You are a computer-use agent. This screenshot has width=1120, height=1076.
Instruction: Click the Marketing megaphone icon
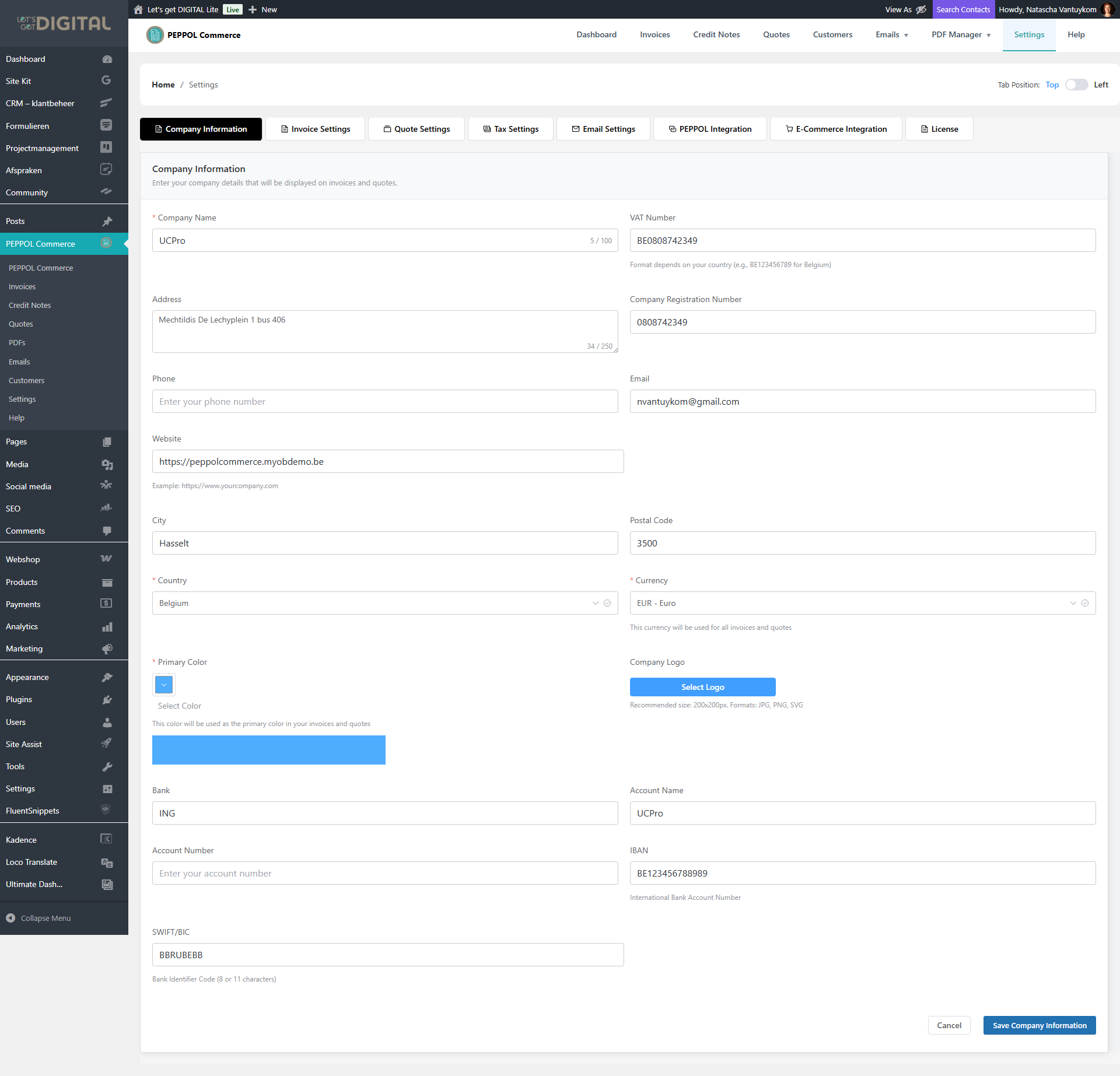point(107,649)
